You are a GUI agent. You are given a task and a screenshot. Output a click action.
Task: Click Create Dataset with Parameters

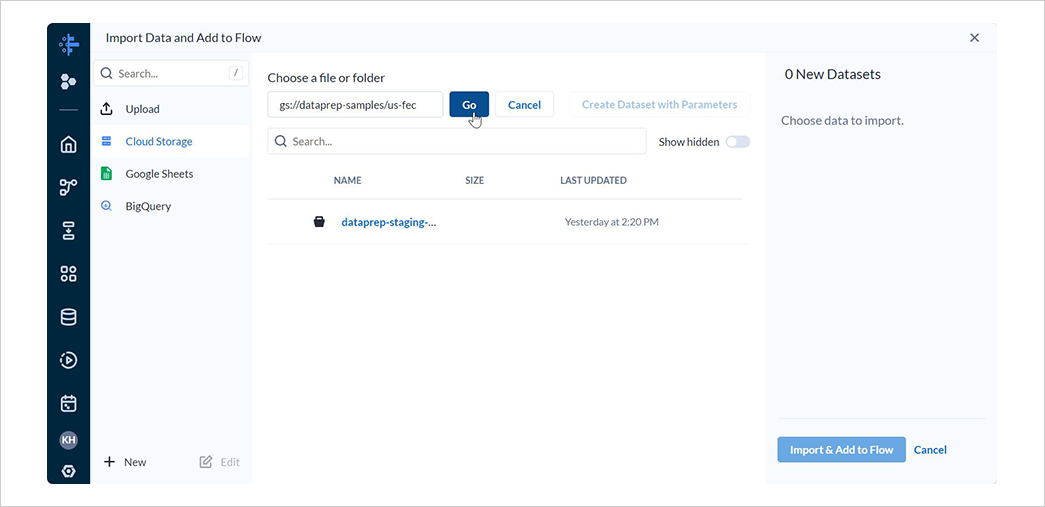pyautogui.click(x=659, y=105)
